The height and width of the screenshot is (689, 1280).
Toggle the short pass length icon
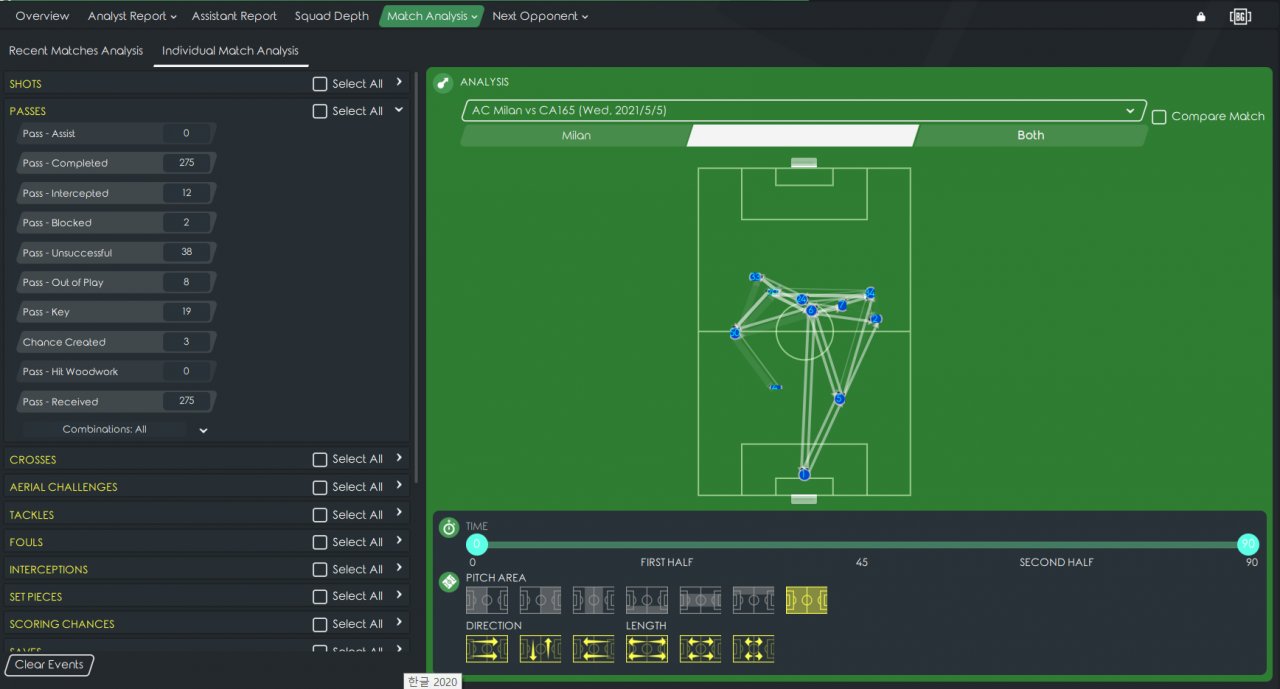(753, 649)
